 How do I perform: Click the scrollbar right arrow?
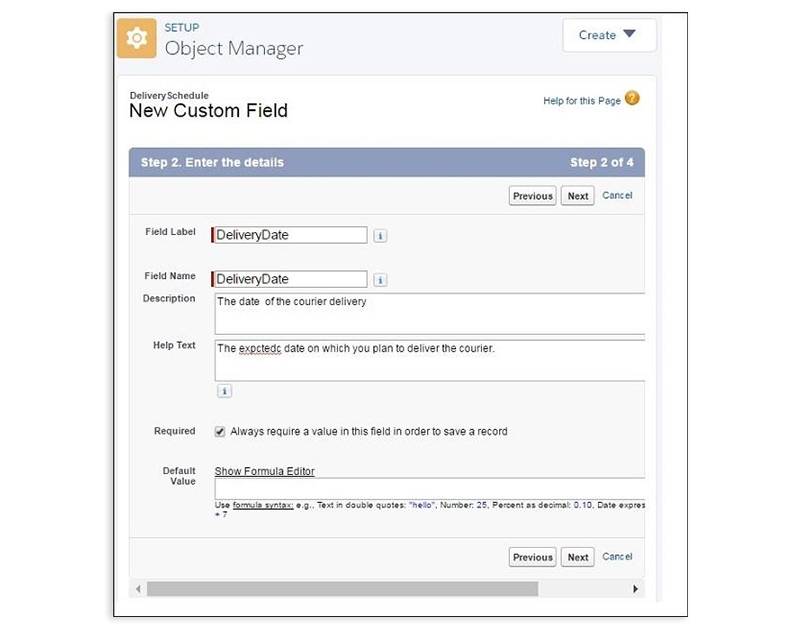(635, 589)
